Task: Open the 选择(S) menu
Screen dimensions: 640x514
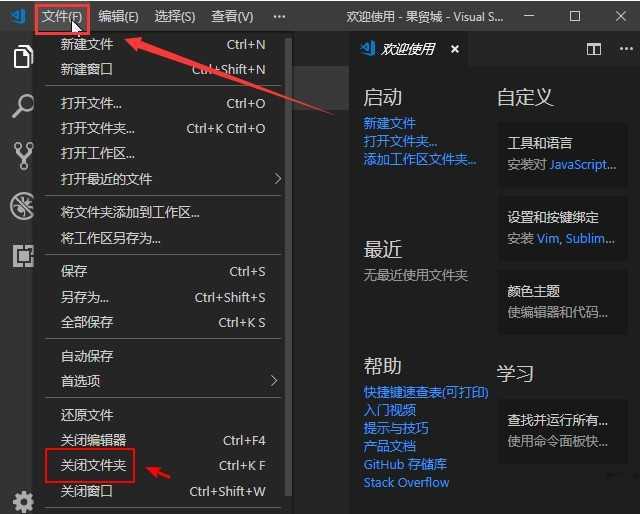Action: (x=175, y=17)
